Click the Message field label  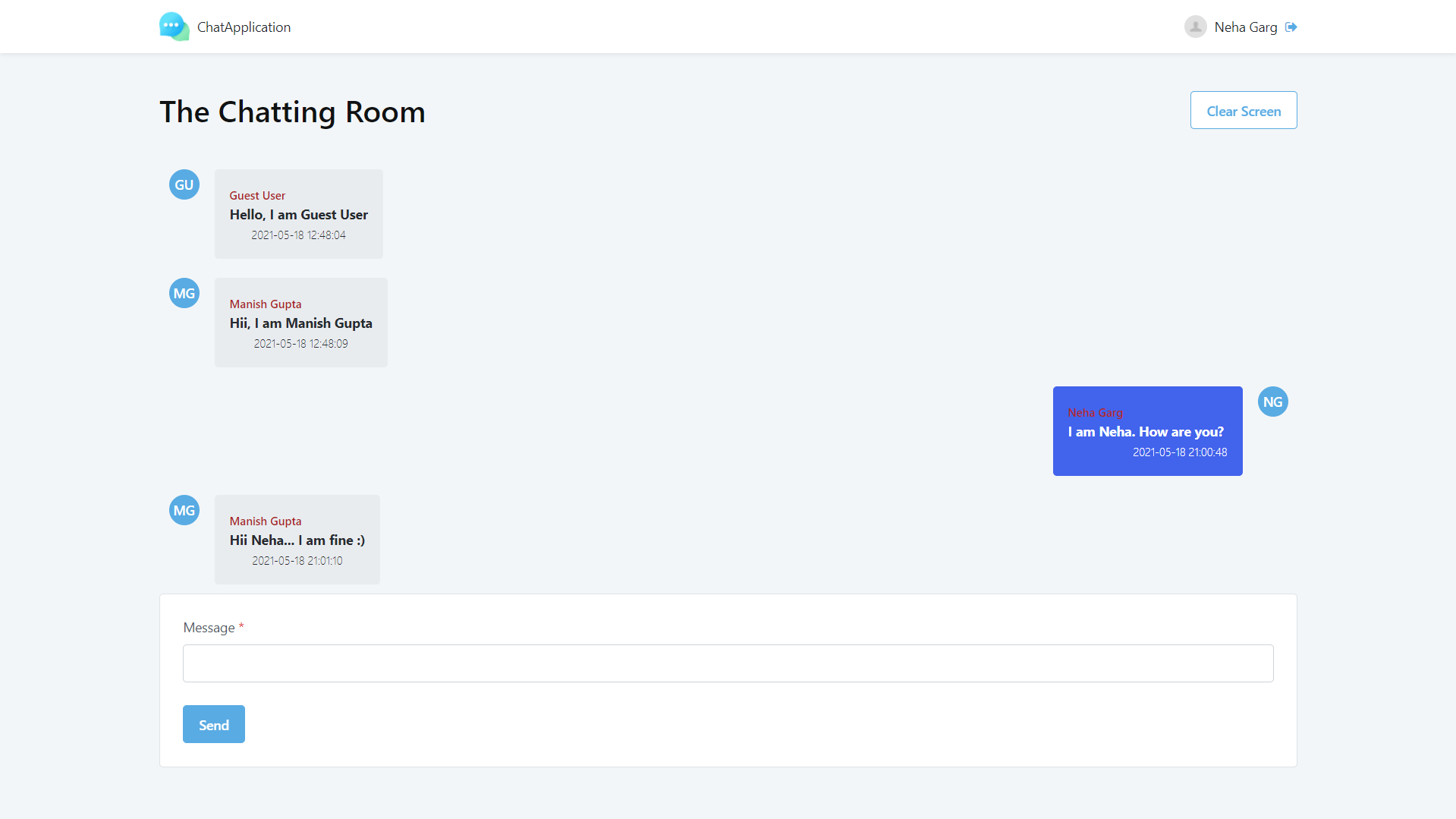(209, 628)
